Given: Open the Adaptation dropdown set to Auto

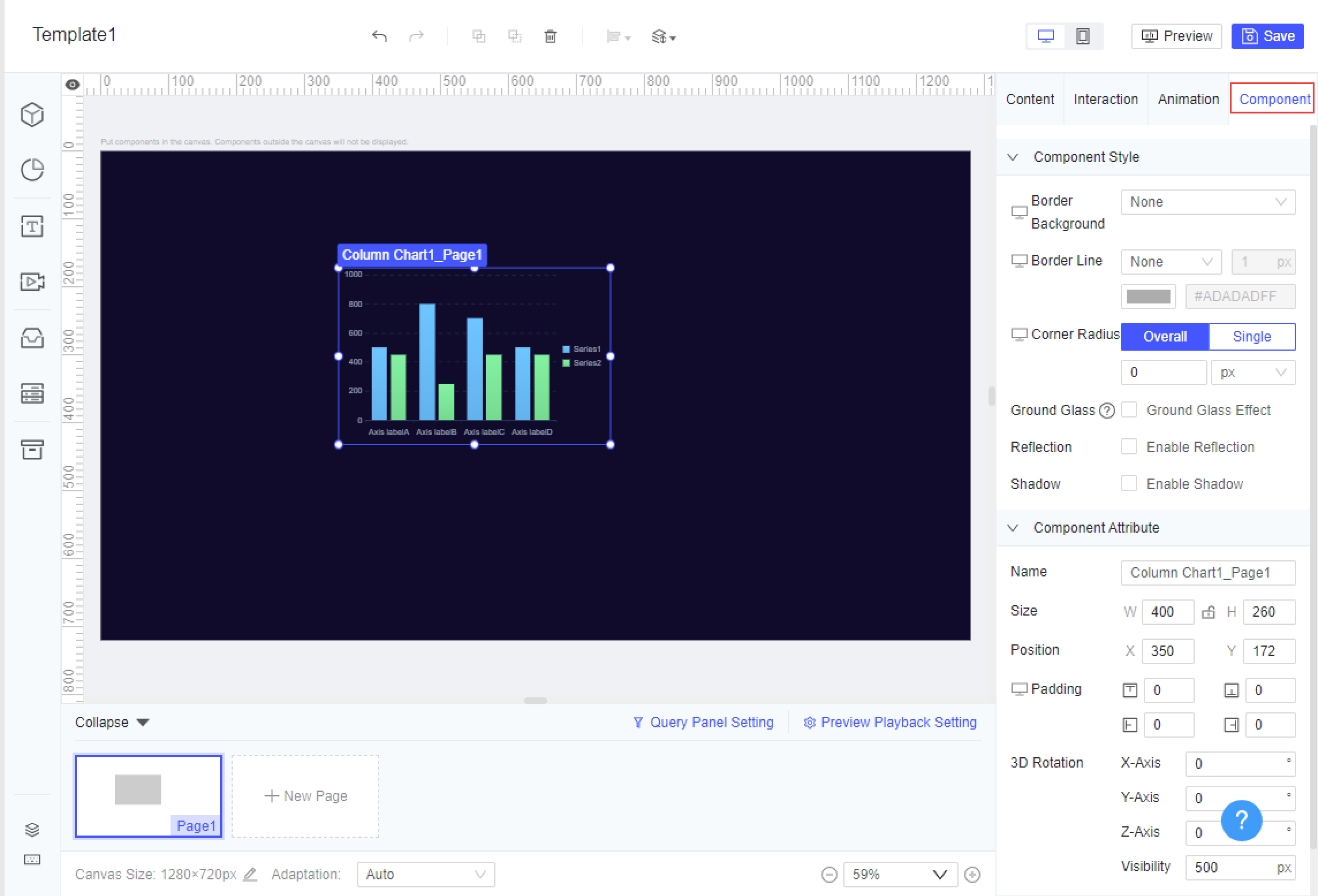Looking at the screenshot, I should pyautogui.click(x=426, y=874).
